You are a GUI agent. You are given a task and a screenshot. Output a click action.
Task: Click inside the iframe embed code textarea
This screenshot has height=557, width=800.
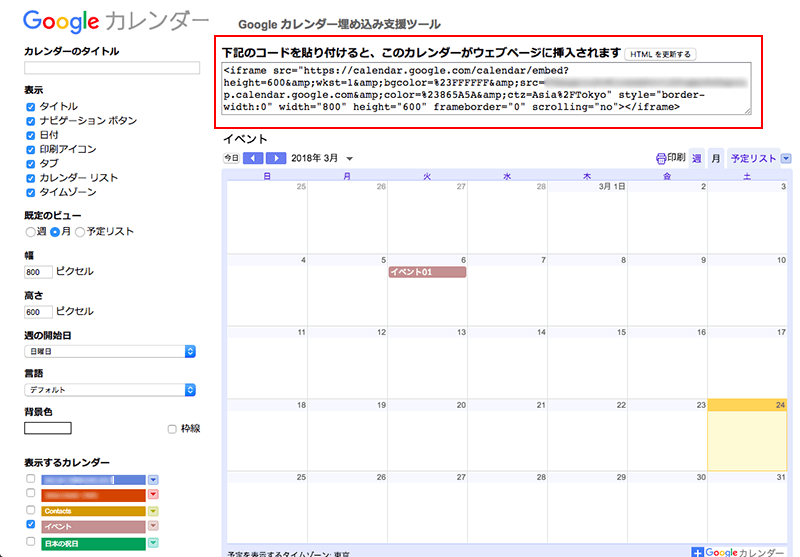[487, 88]
